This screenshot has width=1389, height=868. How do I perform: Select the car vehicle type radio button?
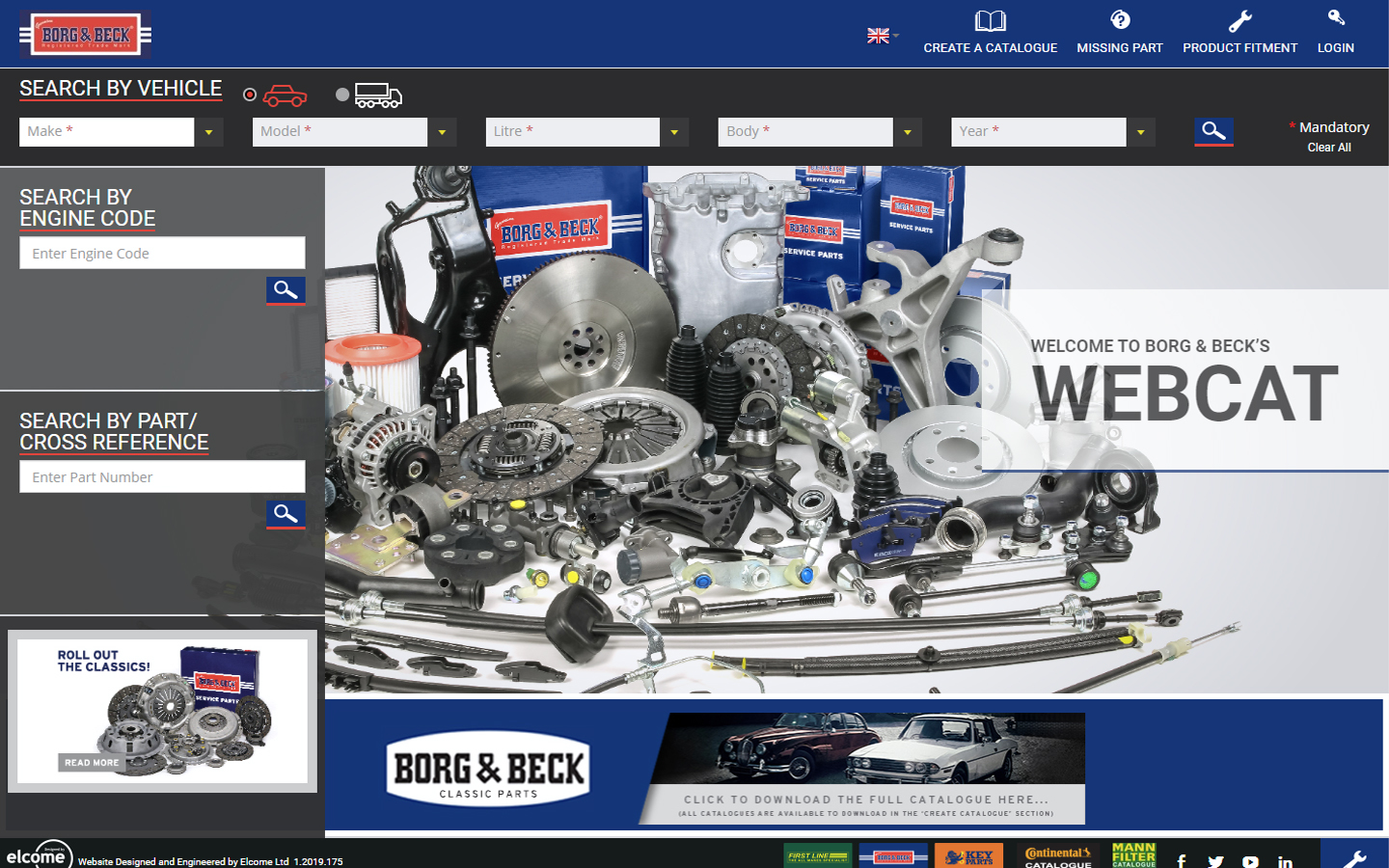[250, 95]
